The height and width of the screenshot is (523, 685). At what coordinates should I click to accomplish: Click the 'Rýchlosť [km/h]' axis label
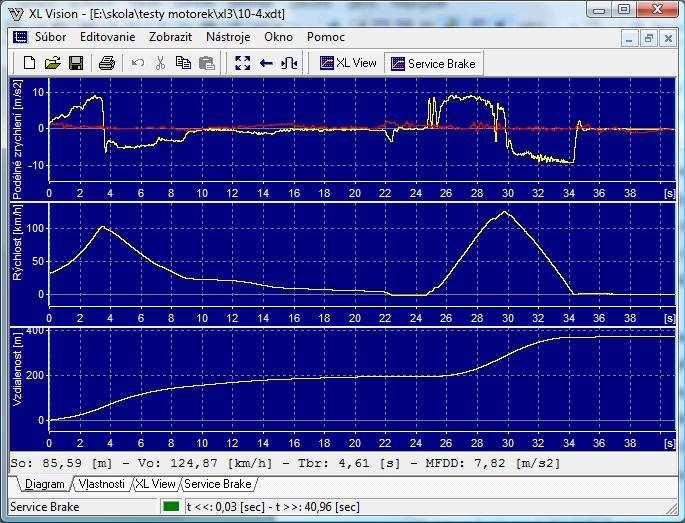tap(17, 242)
